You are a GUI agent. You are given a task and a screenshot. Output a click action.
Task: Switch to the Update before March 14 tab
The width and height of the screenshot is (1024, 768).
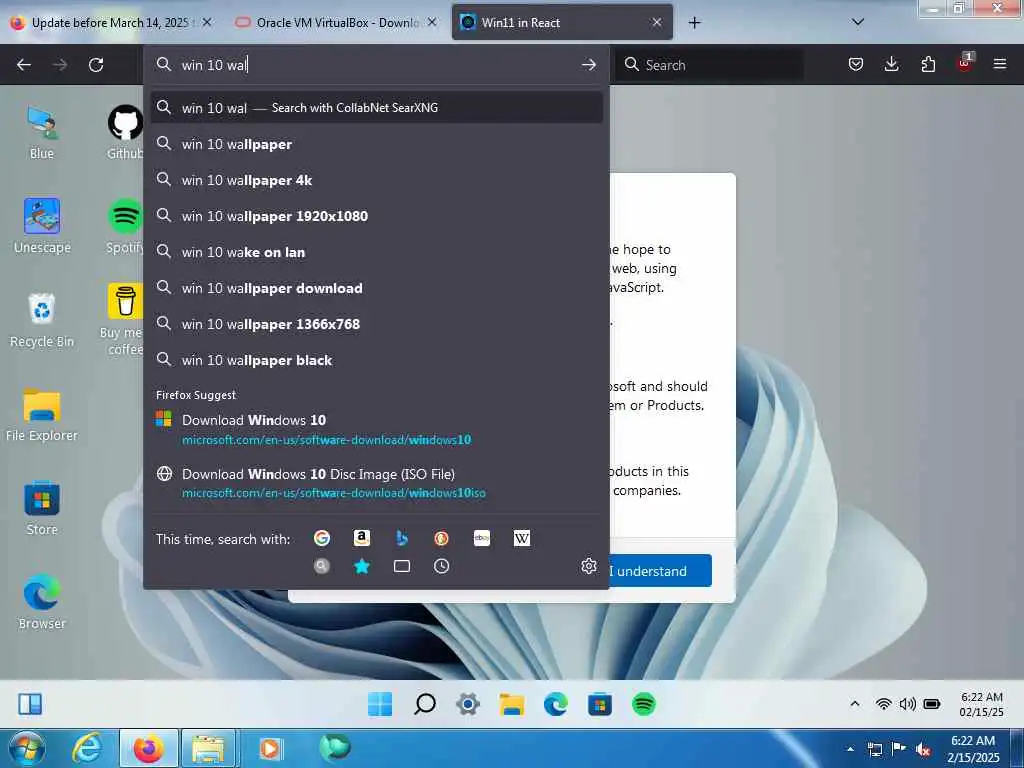[x=110, y=23]
